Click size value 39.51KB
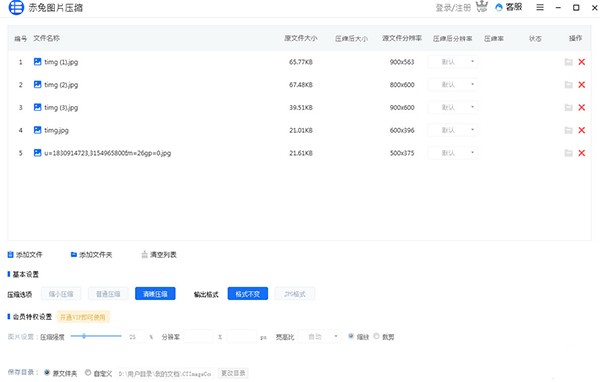The height and width of the screenshot is (382, 600). point(301,108)
